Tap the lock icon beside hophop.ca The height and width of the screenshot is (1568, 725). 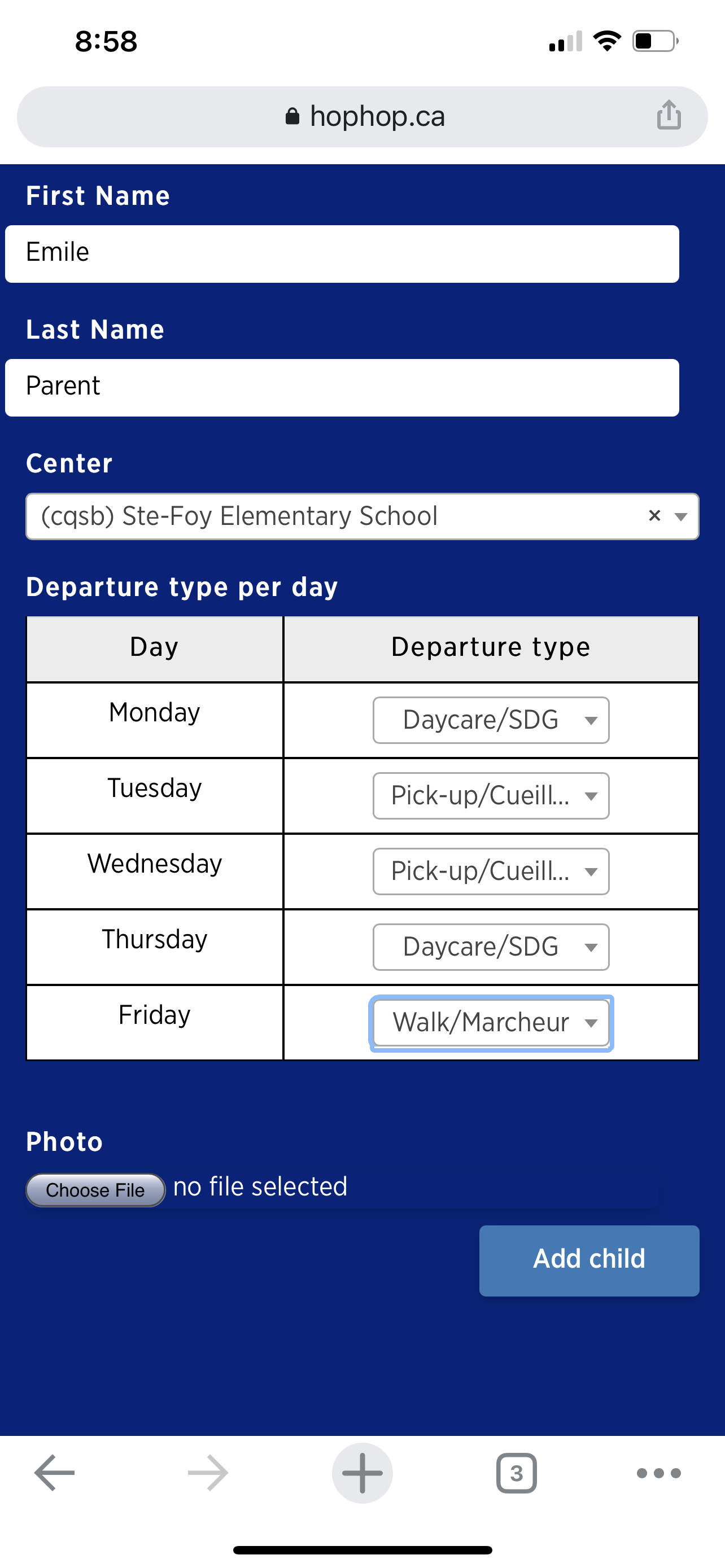[292, 116]
